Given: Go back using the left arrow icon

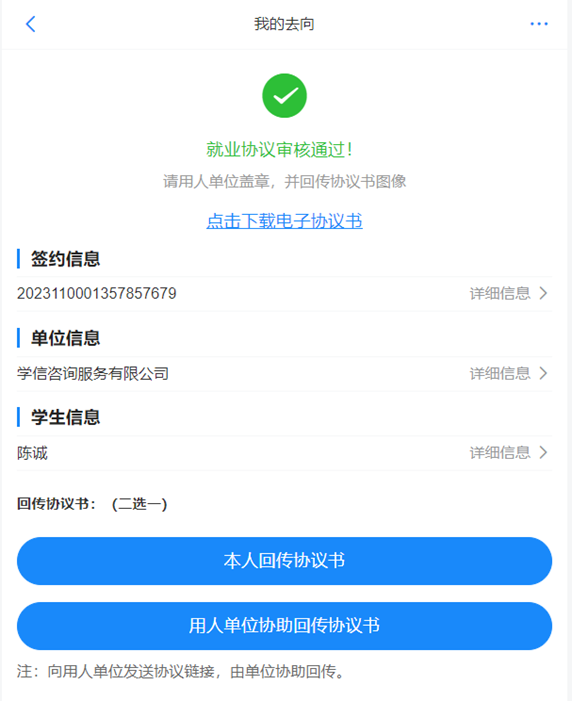Looking at the screenshot, I should (30, 24).
